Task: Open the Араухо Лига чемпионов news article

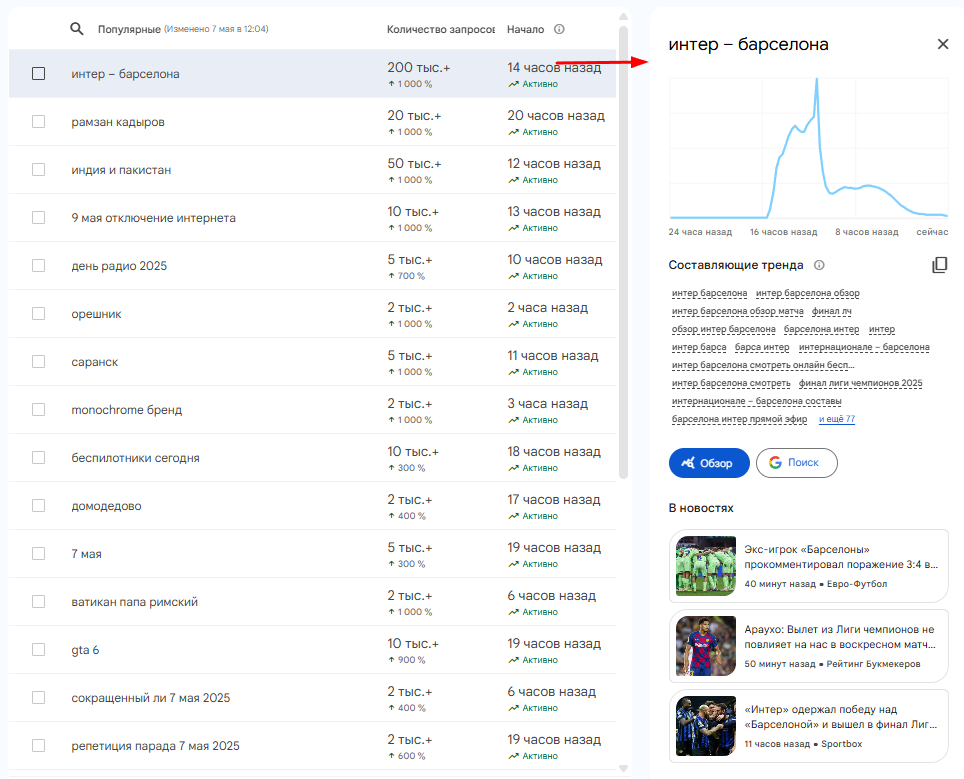Action: [808, 646]
